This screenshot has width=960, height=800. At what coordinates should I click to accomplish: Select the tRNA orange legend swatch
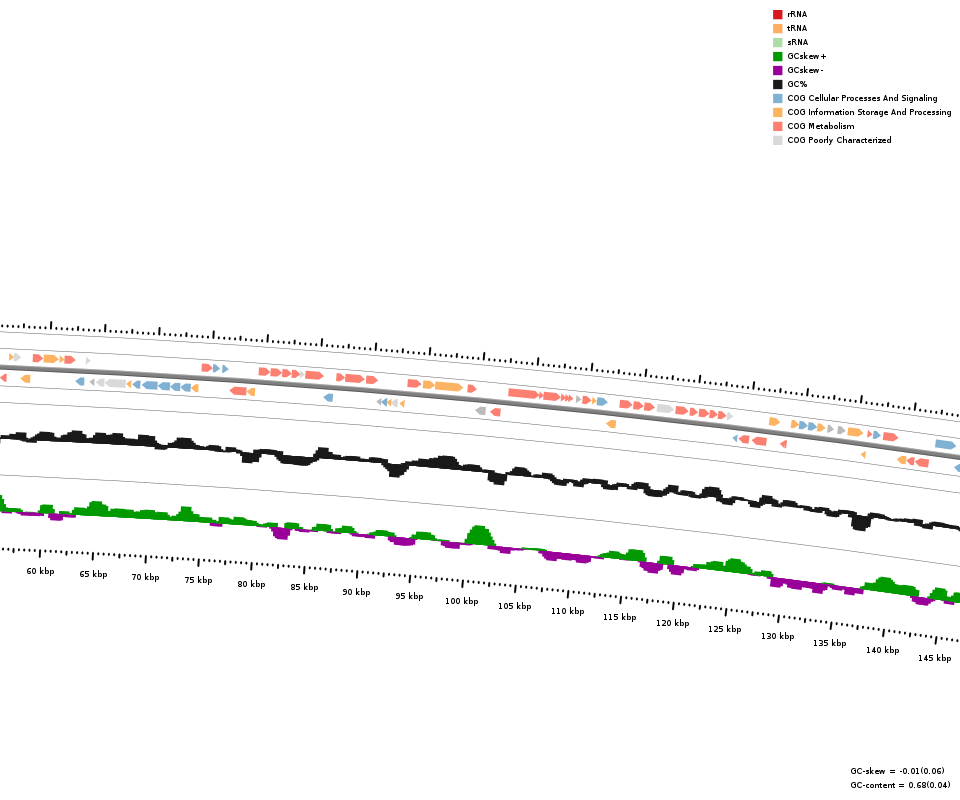click(x=777, y=28)
